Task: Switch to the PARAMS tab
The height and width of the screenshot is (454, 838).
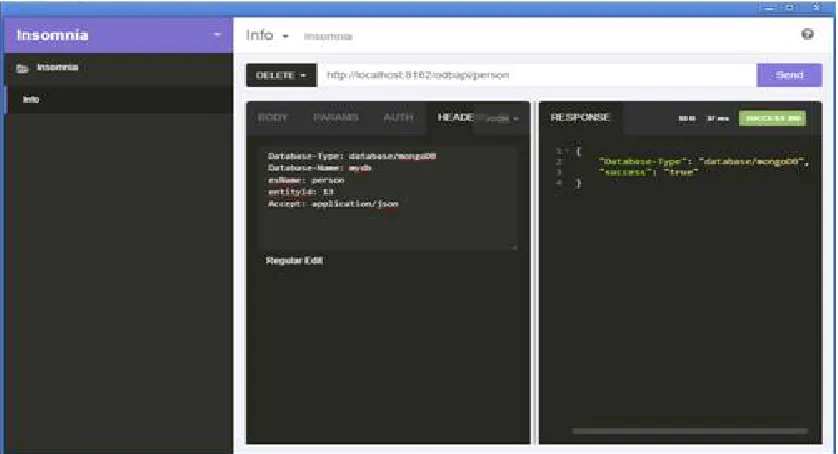Action: [x=336, y=117]
